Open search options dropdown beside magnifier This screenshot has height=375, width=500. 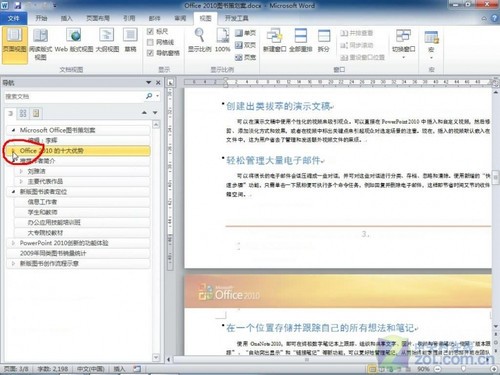[x=157, y=96]
